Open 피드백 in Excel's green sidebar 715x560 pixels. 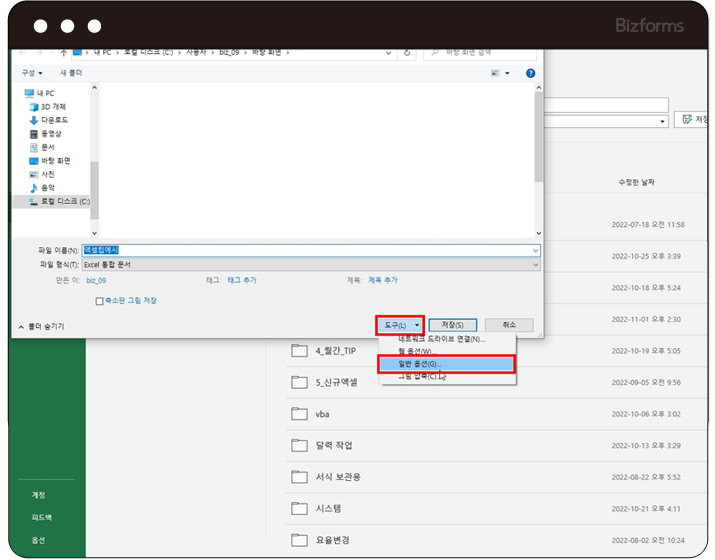click(41, 518)
